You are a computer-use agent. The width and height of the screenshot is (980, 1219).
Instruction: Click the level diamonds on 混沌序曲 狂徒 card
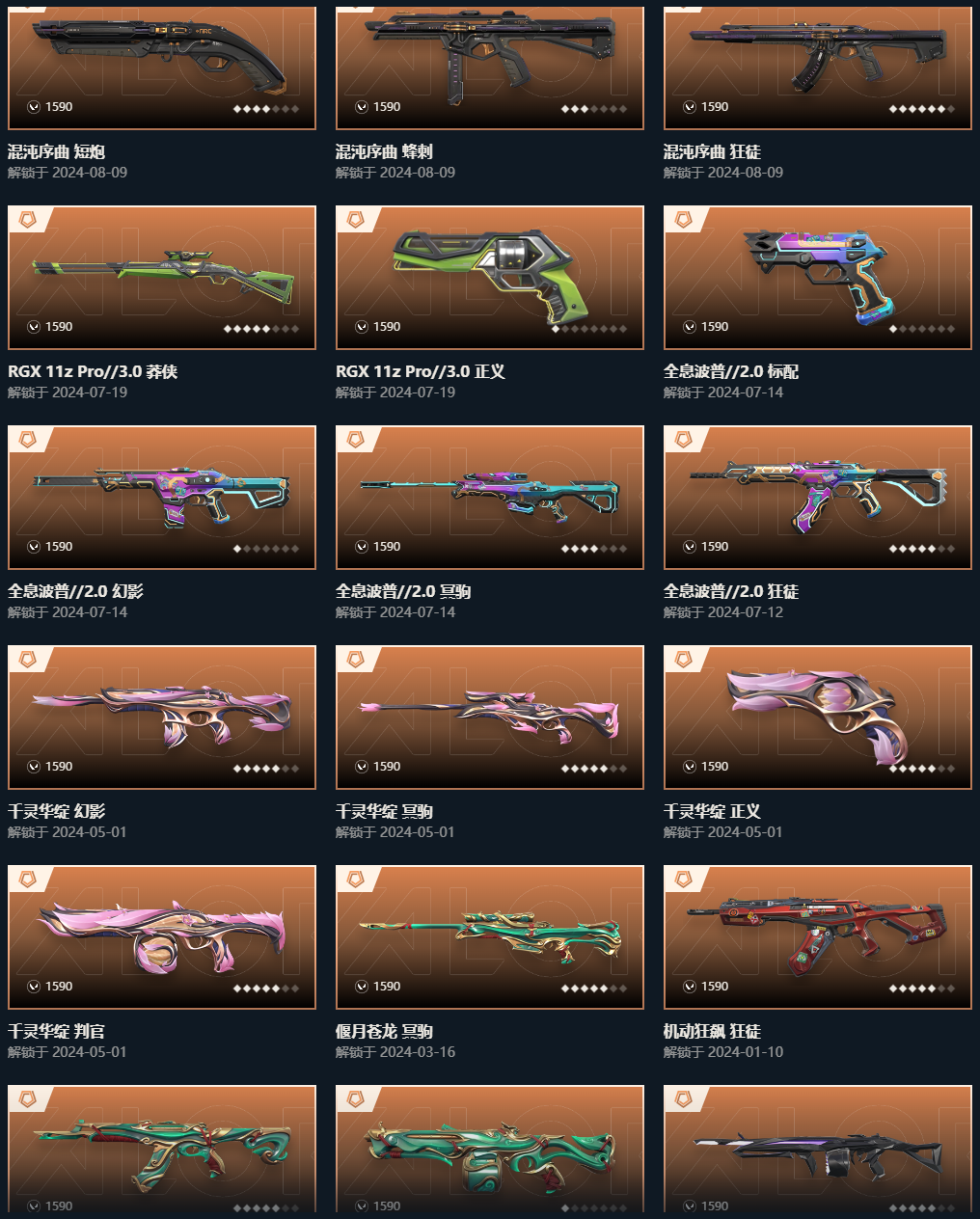[x=922, y=109]
